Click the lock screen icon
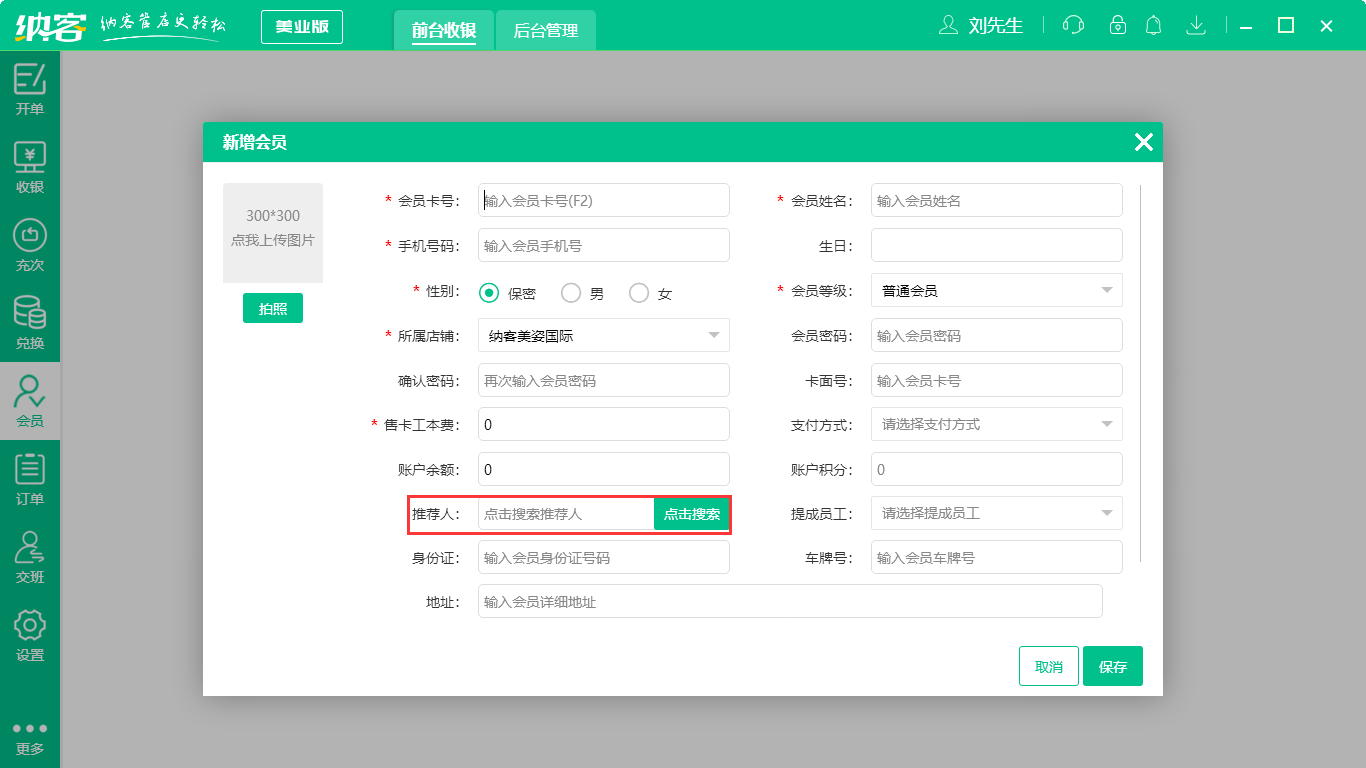The height and width of the screenshot is (768, 1366). [1118, 25]
